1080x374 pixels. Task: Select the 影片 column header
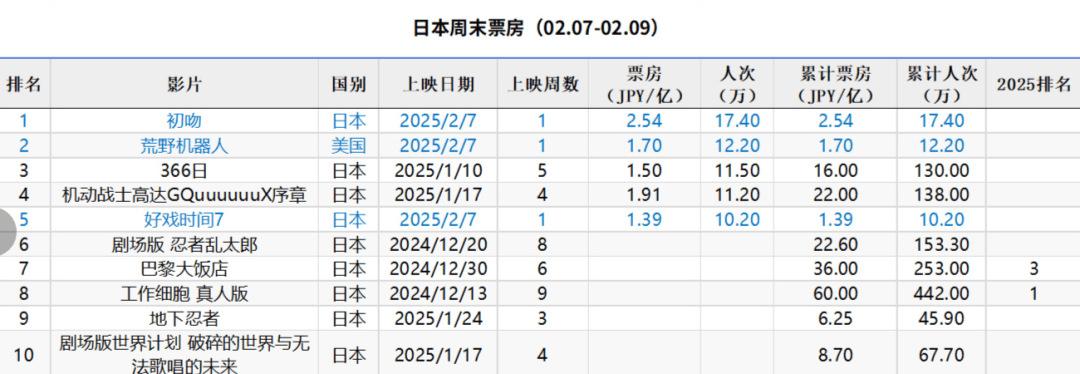pyautogui.click(x=184, y=84)
